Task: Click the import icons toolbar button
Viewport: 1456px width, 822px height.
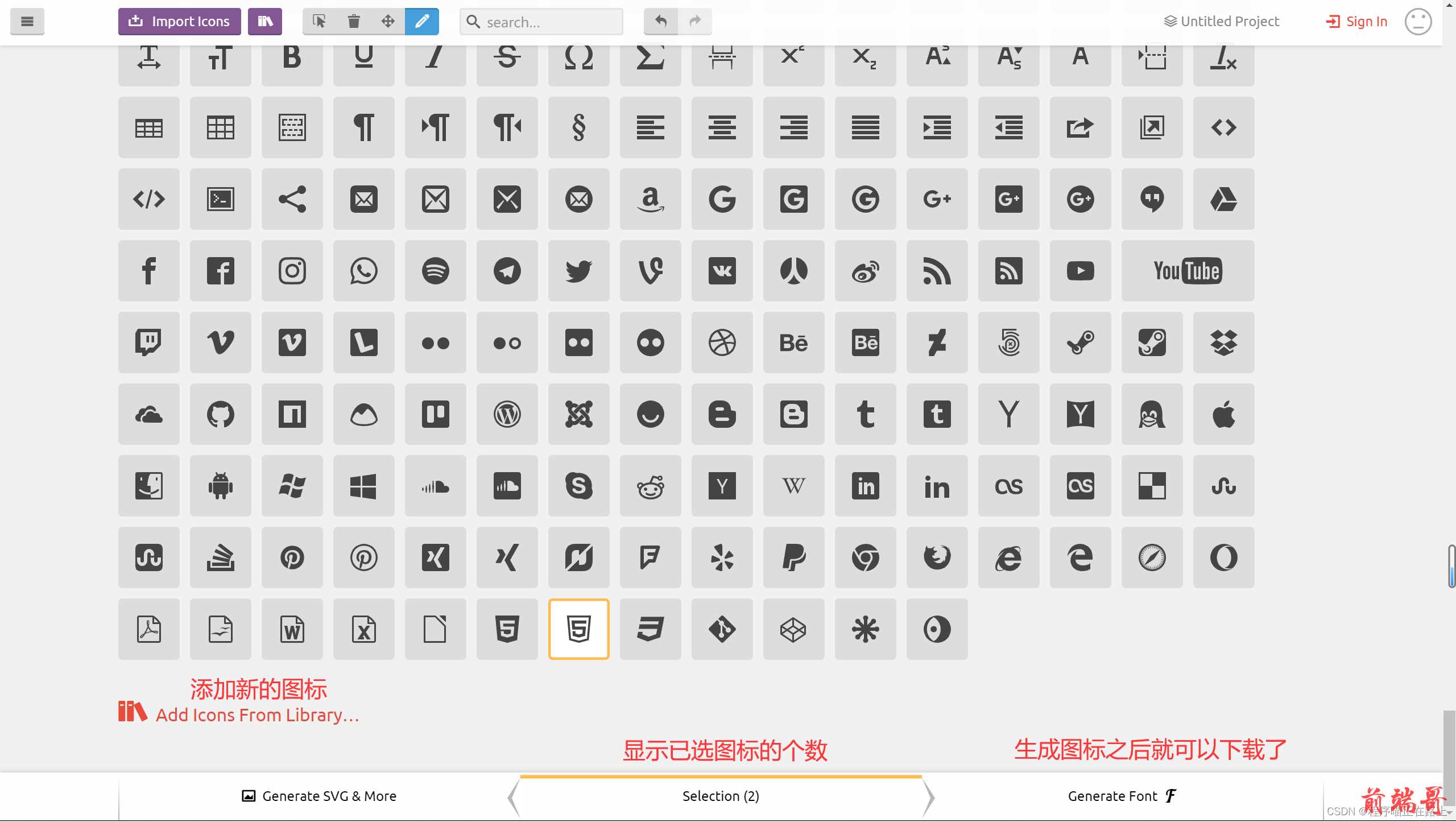Action: (179, 21)
